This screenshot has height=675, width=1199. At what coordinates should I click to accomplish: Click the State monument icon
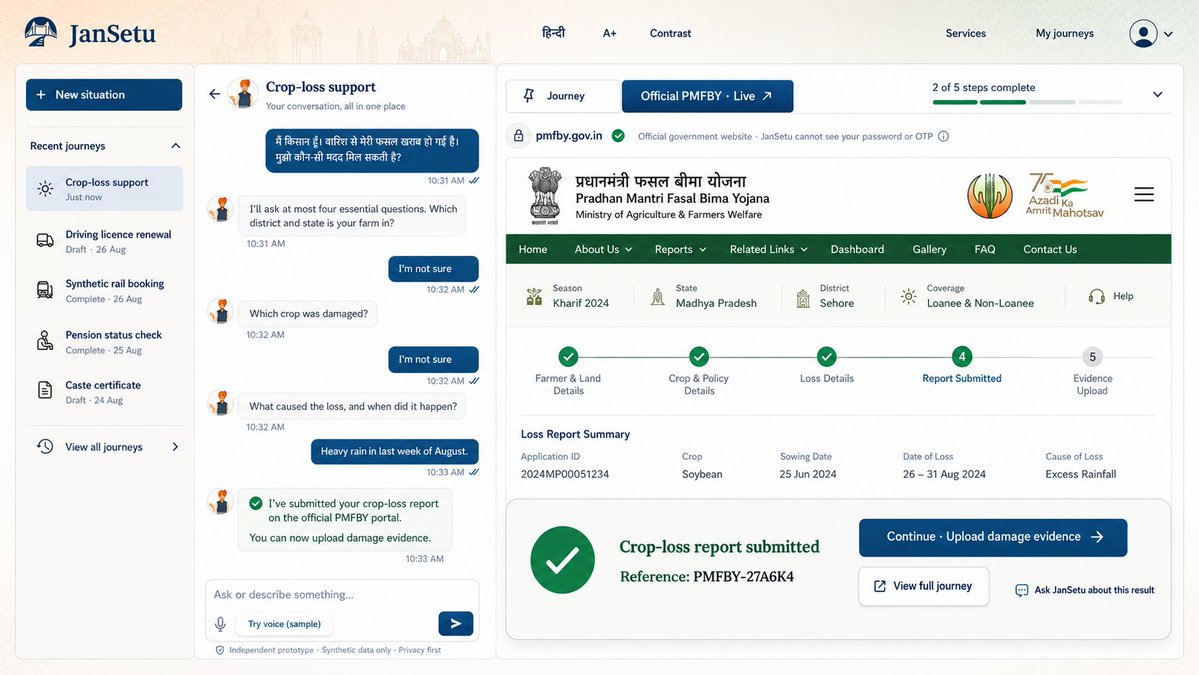point(658,297)
